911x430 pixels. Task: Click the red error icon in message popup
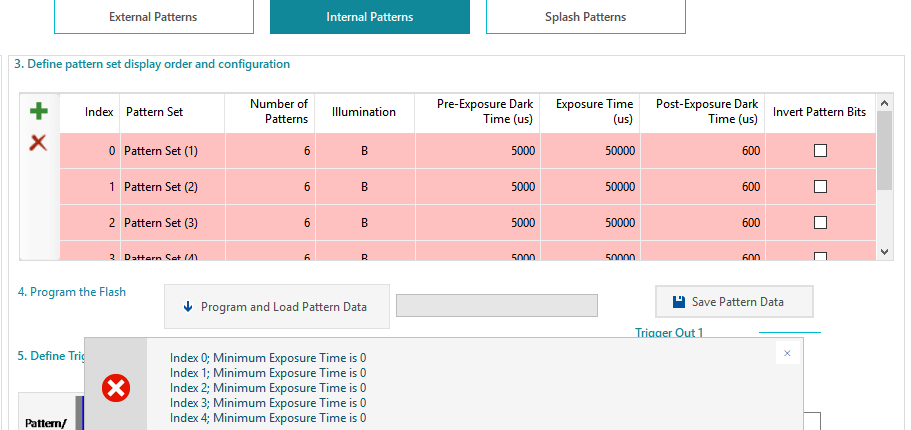(116, 387)
